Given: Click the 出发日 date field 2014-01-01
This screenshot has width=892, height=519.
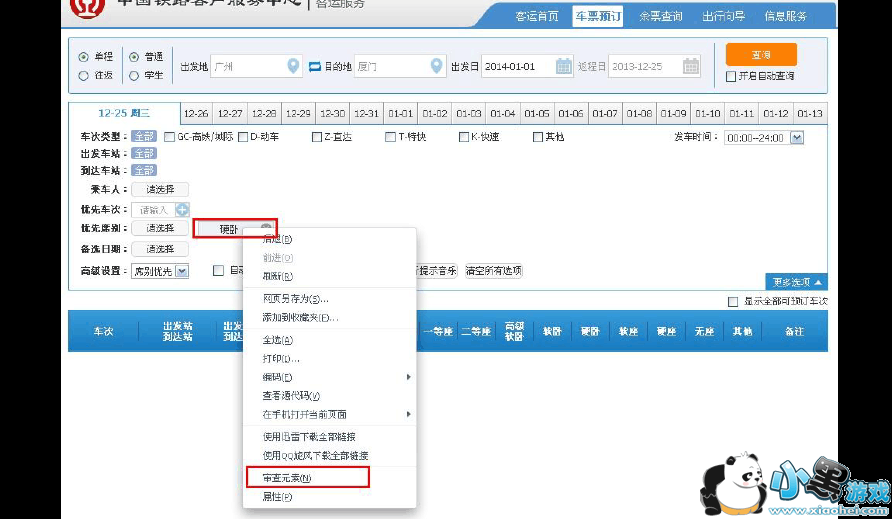Looking at the screenshot, I should (527, 67).
